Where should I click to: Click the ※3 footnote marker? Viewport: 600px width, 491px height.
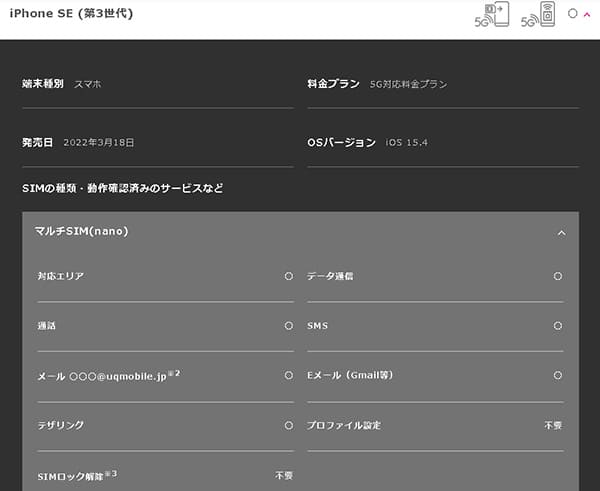click(x=111, y=474)
